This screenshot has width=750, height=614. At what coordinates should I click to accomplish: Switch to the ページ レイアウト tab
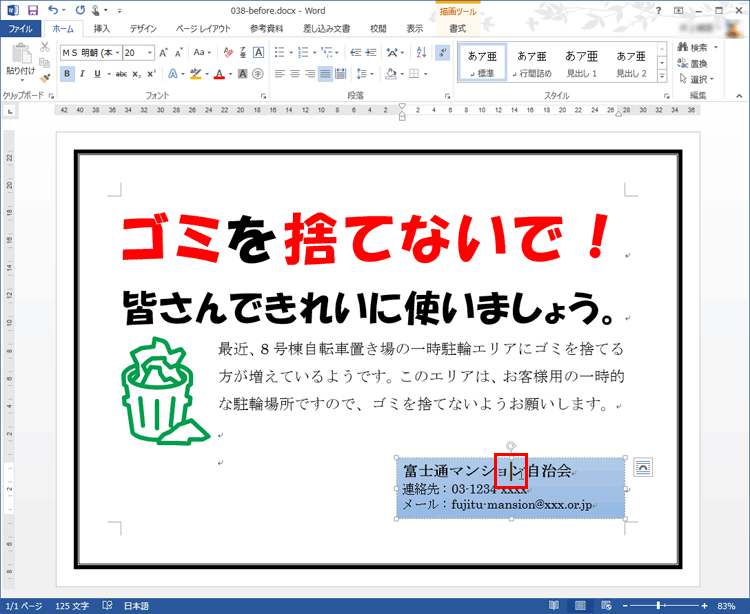(203, 29)
